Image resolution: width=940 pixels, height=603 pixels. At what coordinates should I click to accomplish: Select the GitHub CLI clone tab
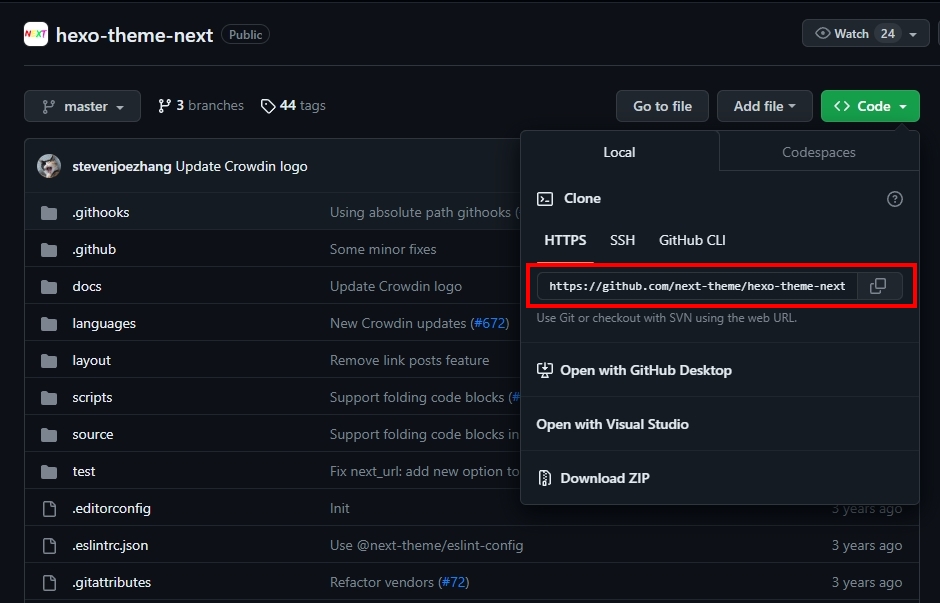pos(692,240)
